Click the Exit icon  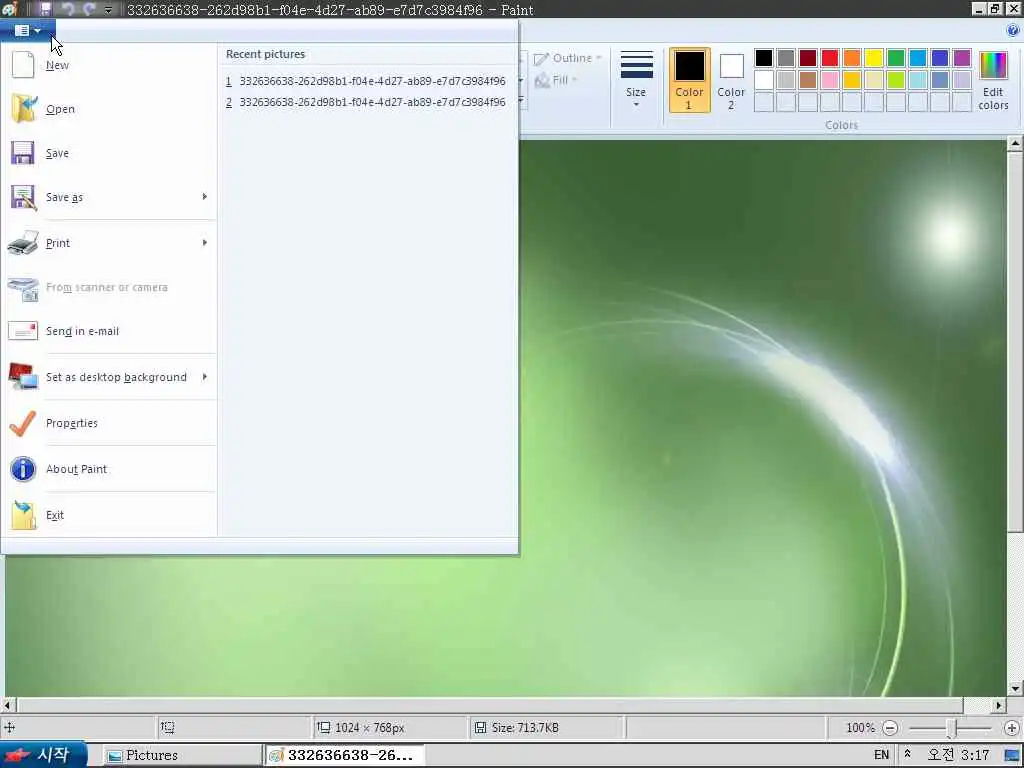(23, 515)
